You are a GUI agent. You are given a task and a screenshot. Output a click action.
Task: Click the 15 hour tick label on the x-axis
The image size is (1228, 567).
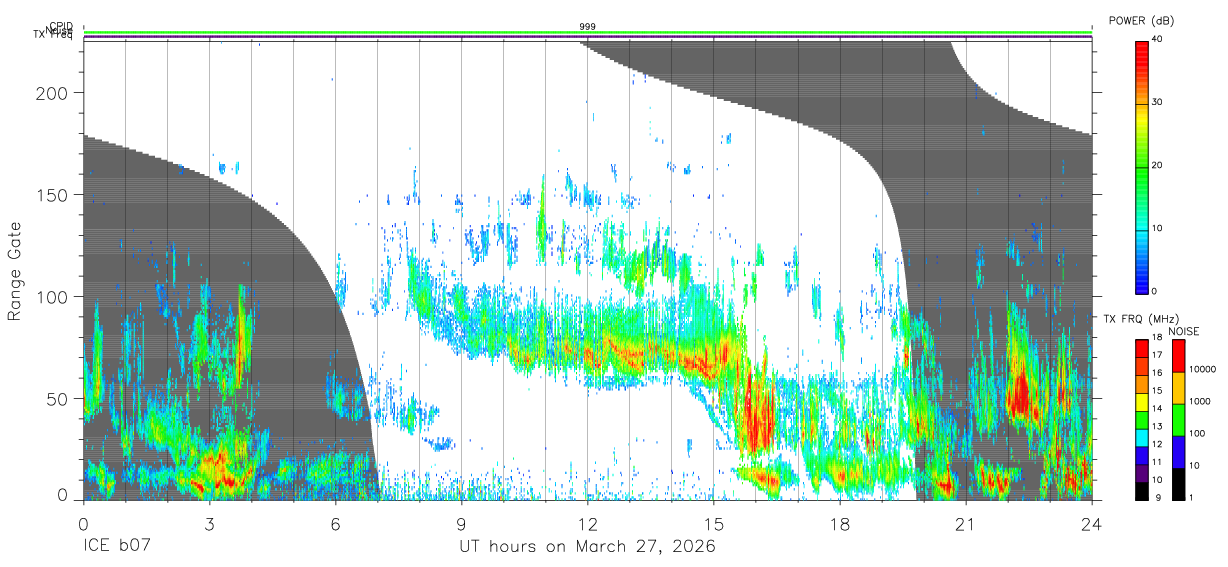[714, 524]
